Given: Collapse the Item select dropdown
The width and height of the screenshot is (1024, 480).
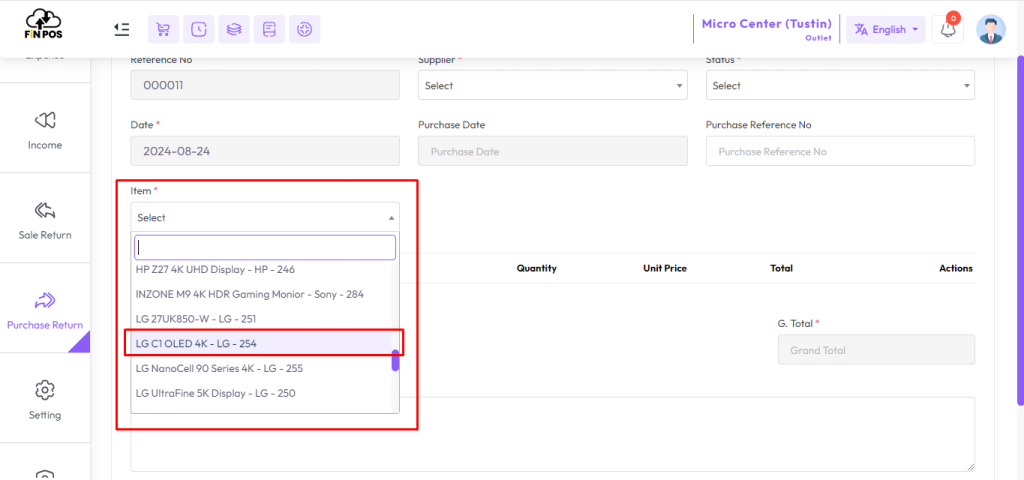Looking at the screenshot, I should point(265,217).
